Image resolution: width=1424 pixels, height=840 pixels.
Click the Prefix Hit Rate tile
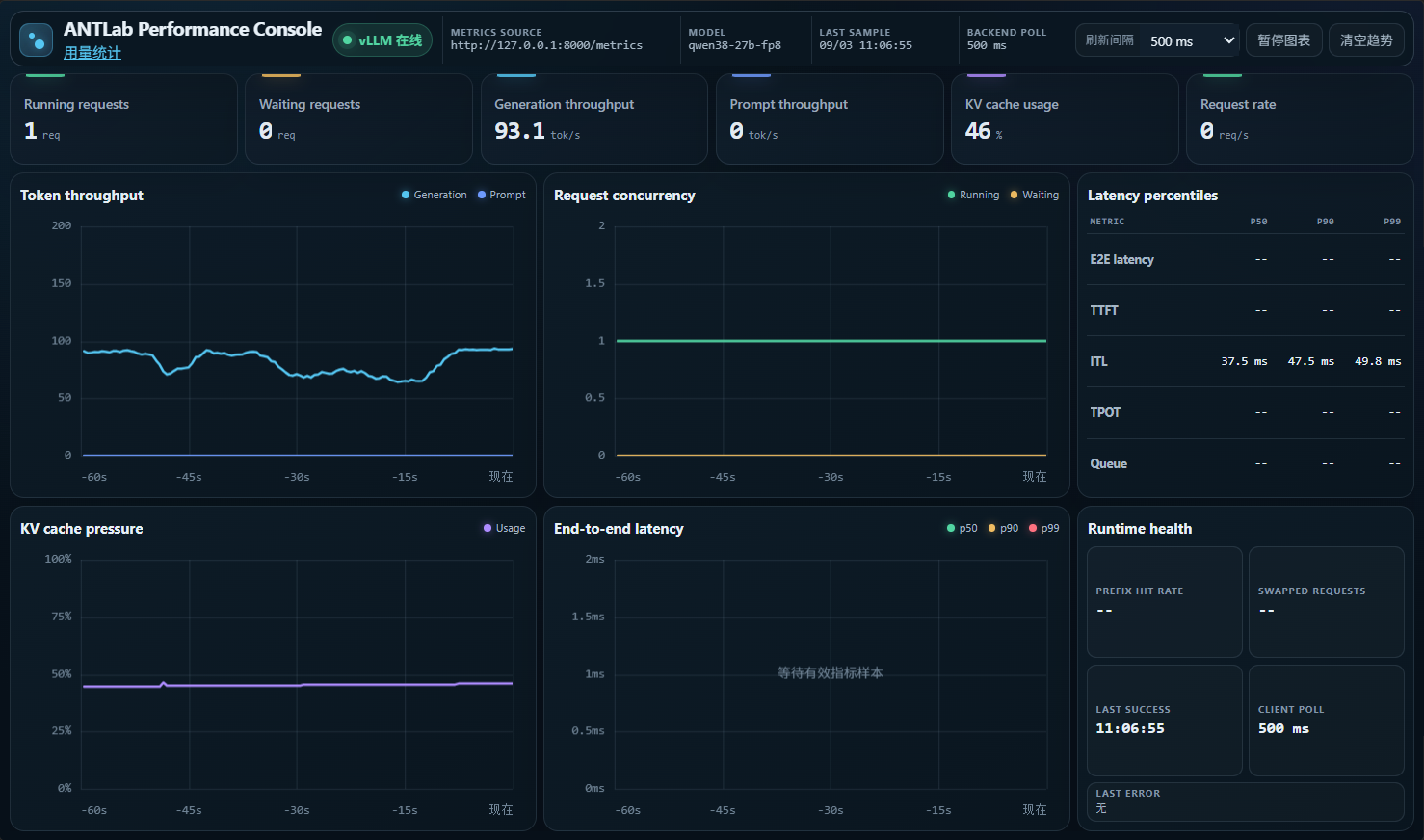pyautogui.click(x=1165, y=602)
